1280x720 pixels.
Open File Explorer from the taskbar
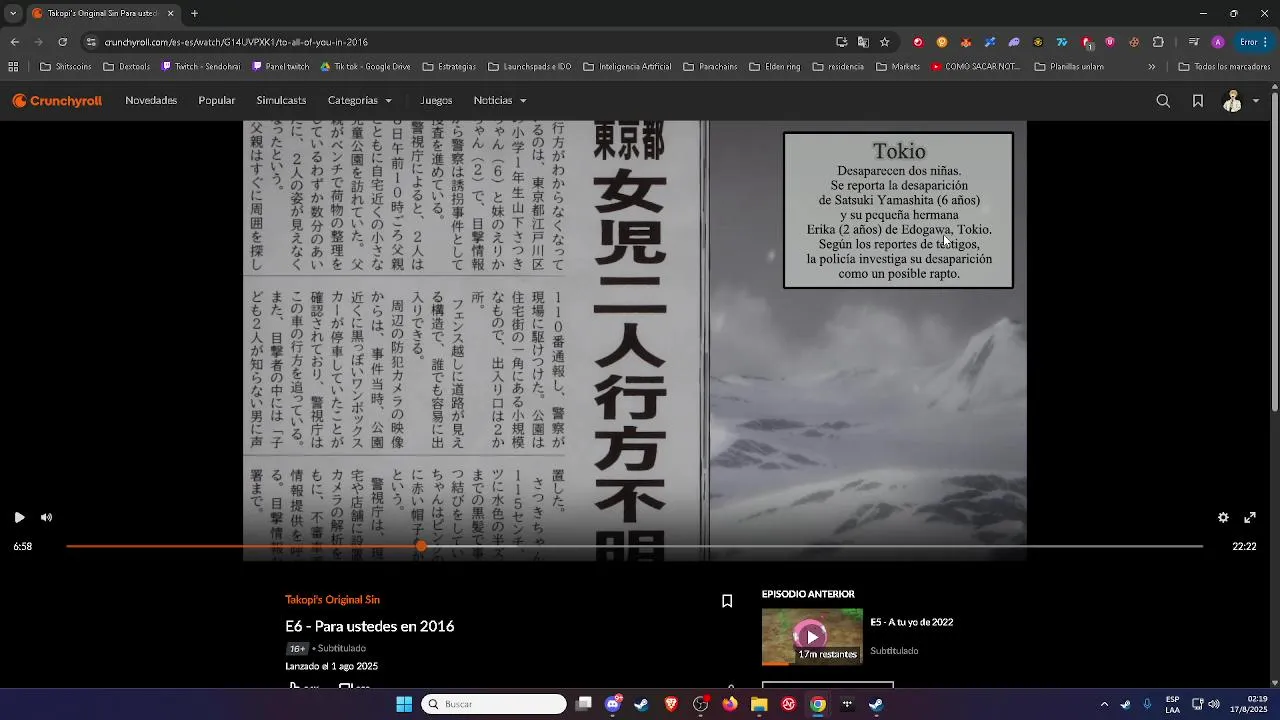pos(759,704)
